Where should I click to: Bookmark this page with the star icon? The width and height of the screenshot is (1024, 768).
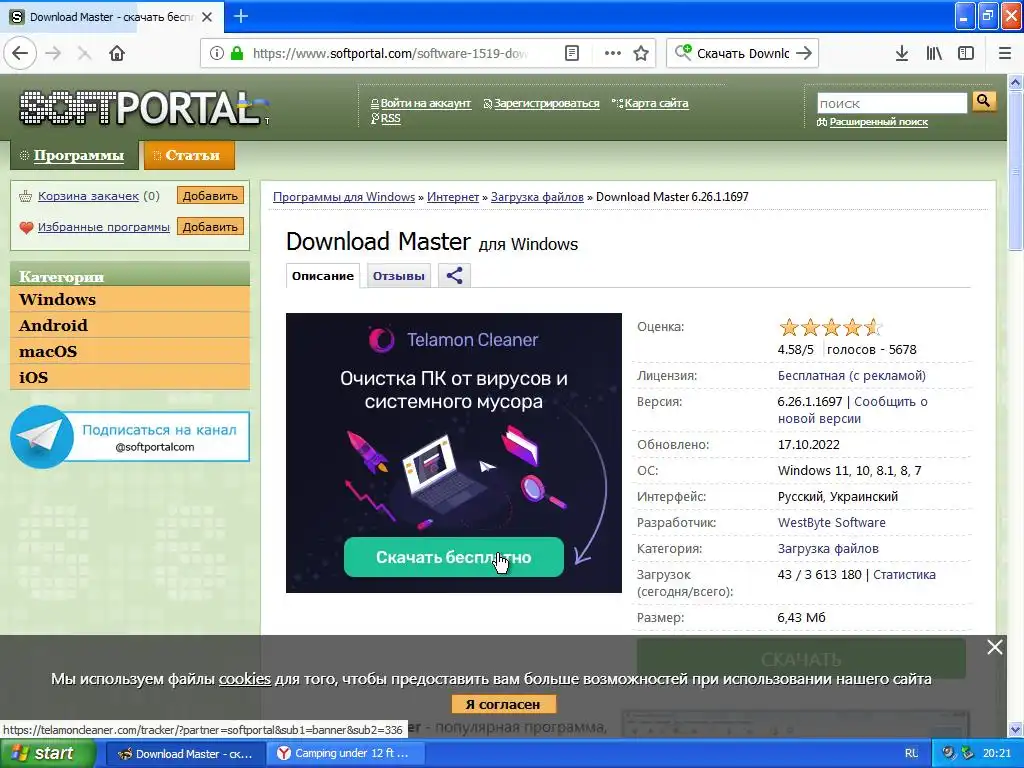(x=641, y=54)
